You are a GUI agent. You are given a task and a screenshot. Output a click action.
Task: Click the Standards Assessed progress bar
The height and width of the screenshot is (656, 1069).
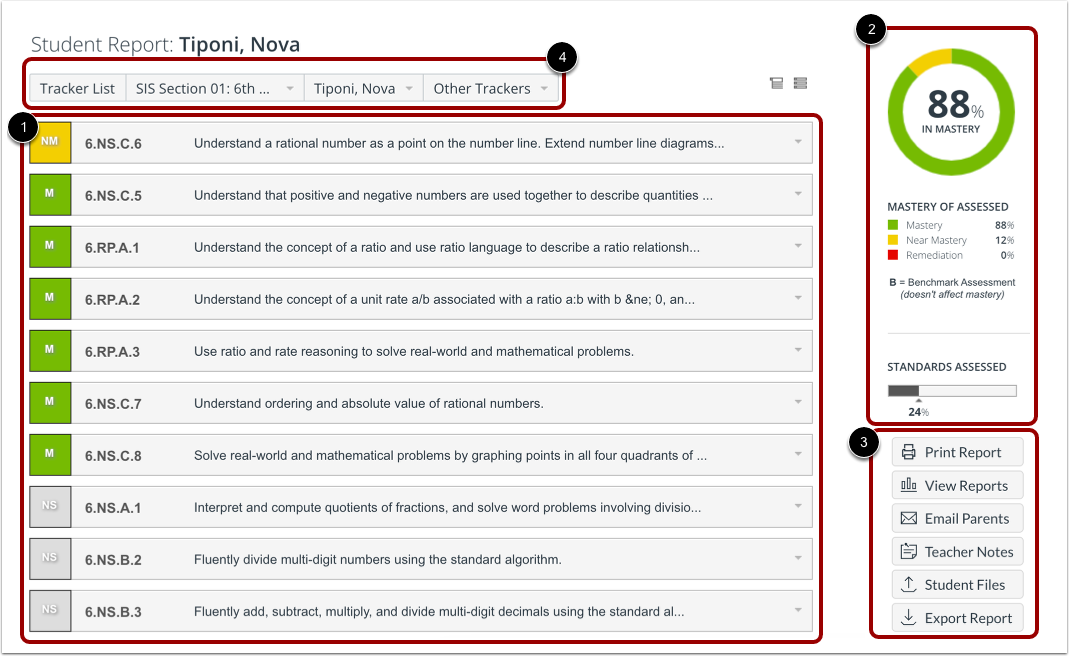951,389
